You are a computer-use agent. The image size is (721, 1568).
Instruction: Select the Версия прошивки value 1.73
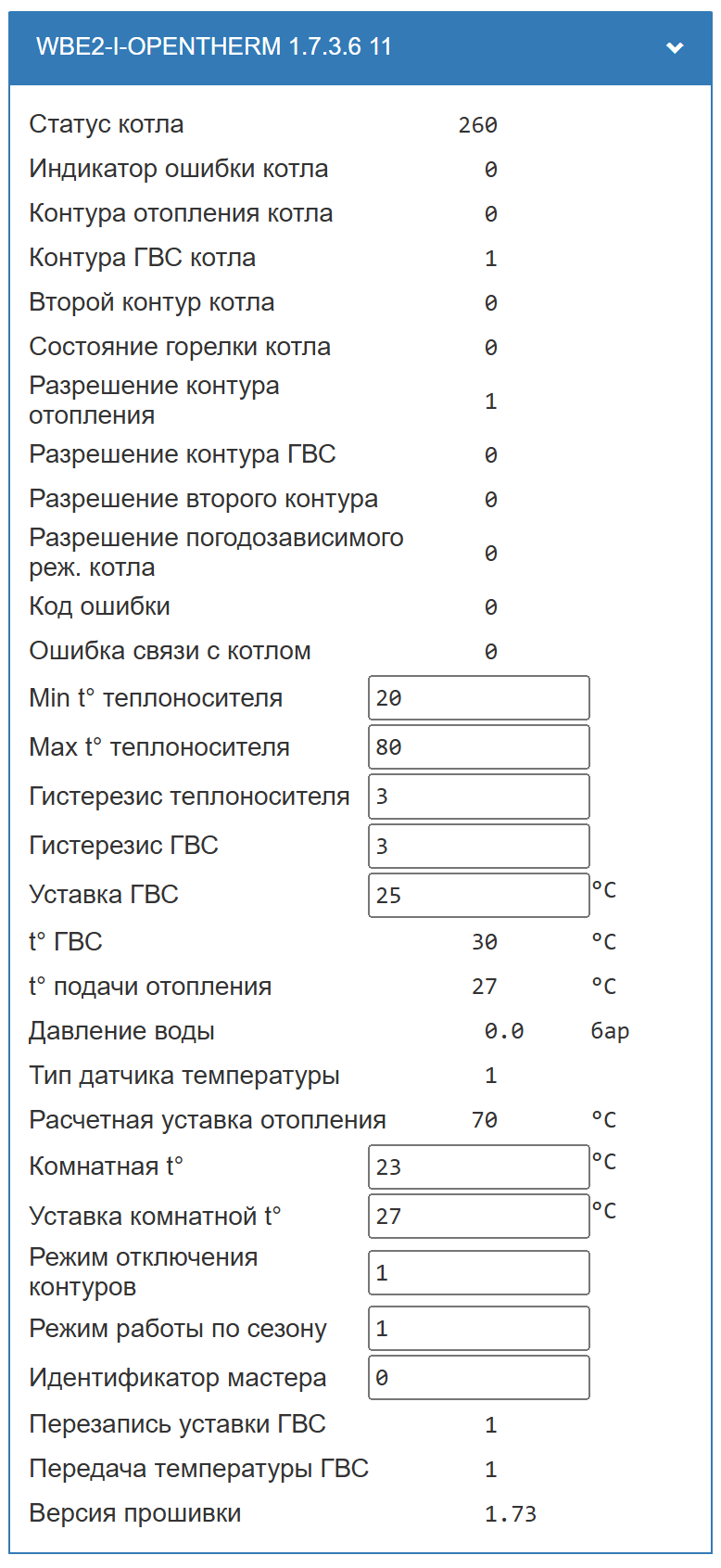pyautogui.click(x=511, y=1514)
